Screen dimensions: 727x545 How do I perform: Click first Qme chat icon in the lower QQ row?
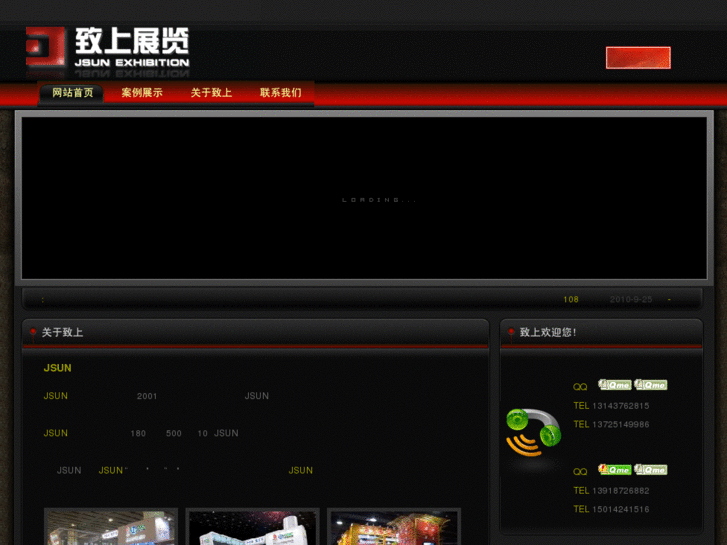tap(615, 469)
